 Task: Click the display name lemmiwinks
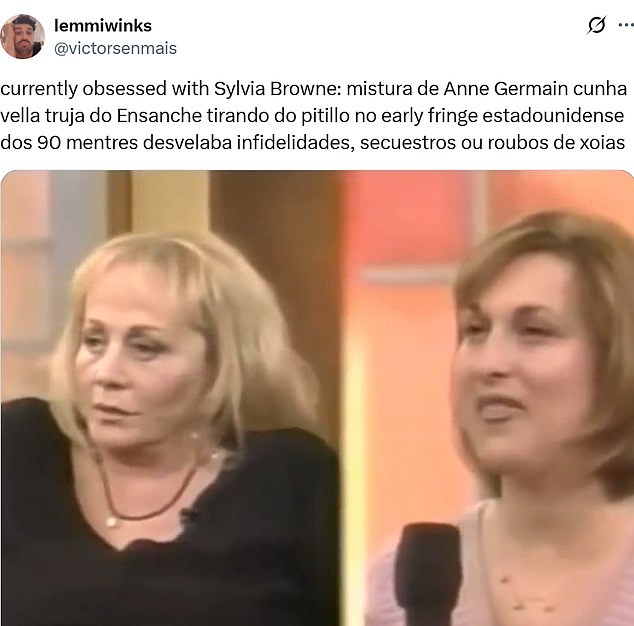coord(103,26)
